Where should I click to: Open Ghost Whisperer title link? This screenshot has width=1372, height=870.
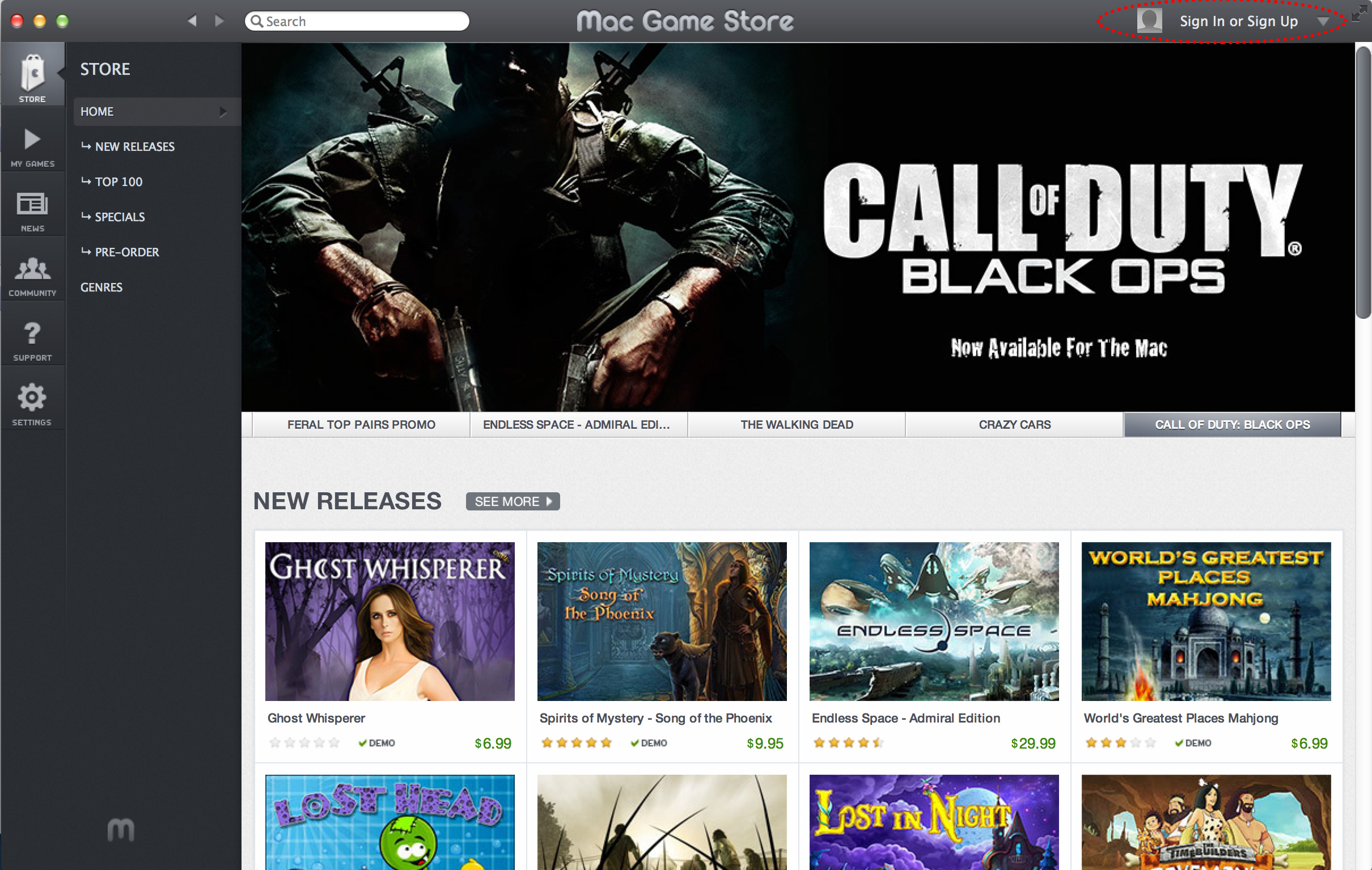316,719
